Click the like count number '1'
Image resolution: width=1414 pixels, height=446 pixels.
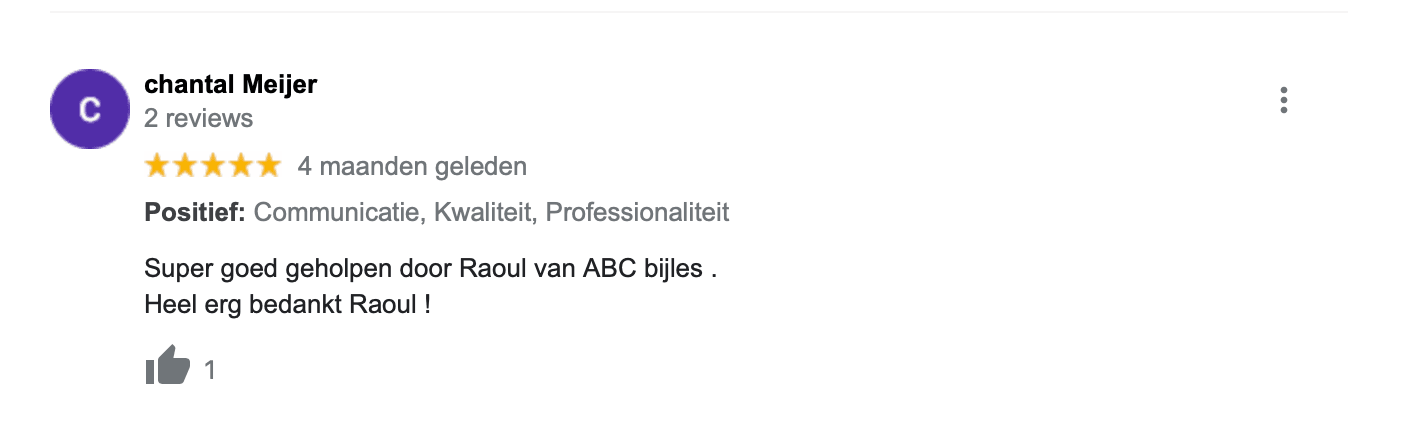tap(210, 370)
